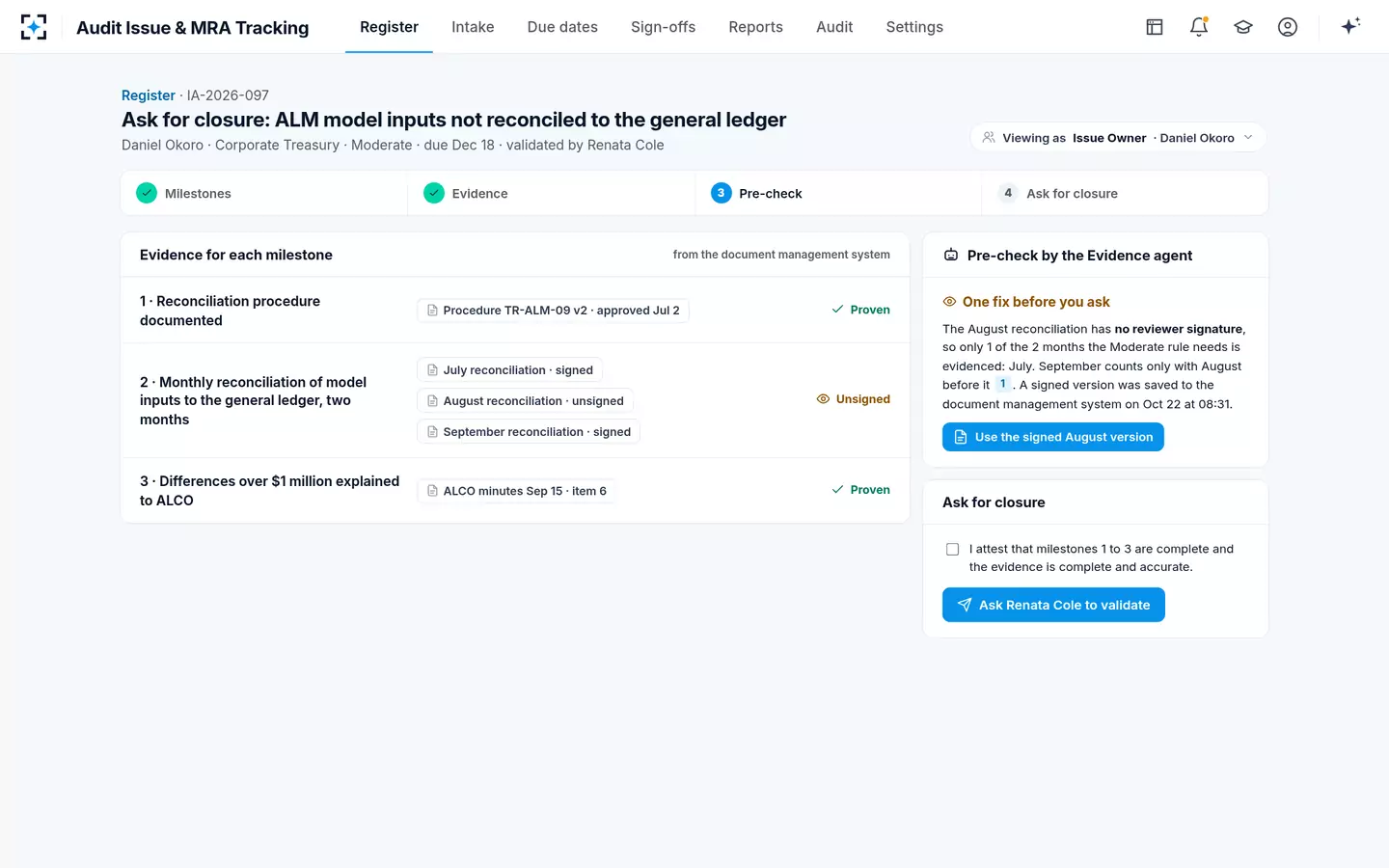Click the document icon on ALCO minutes chip
The image size is (1389, 868).
432,491
